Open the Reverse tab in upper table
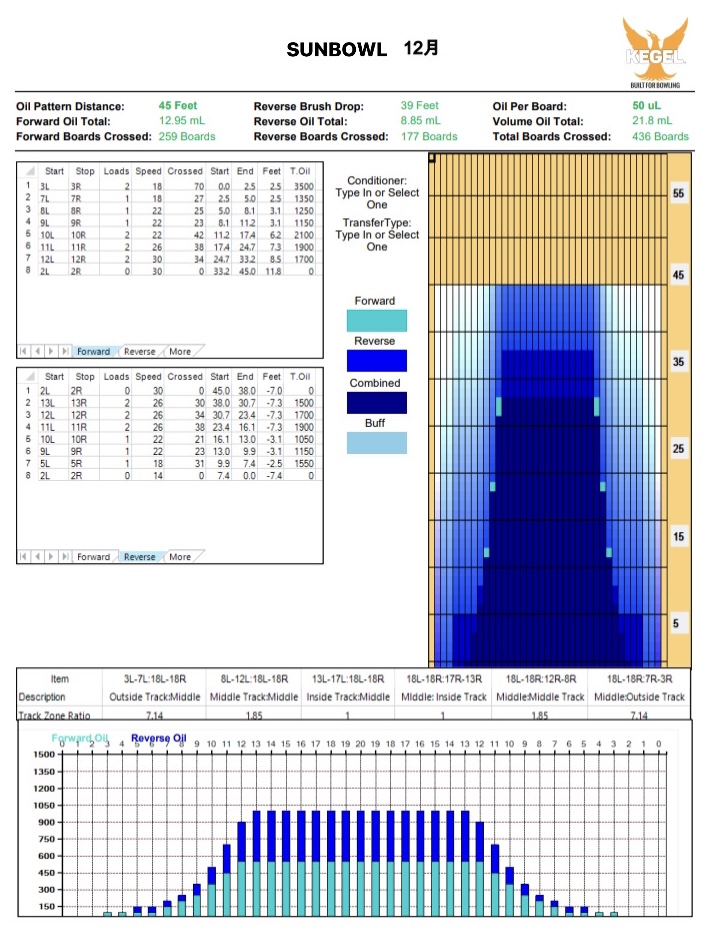 [139, 351]
